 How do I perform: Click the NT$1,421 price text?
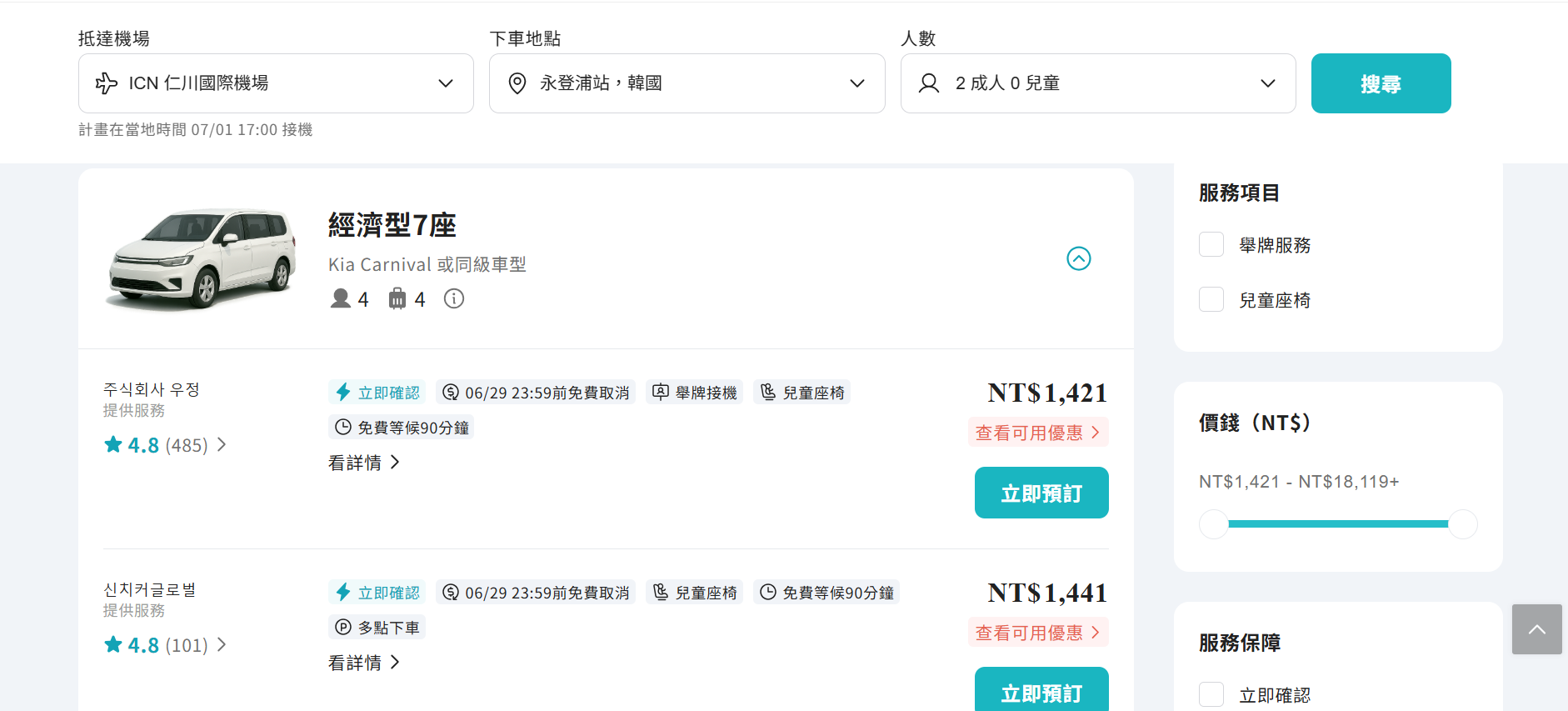click(x=1047, y=393)
